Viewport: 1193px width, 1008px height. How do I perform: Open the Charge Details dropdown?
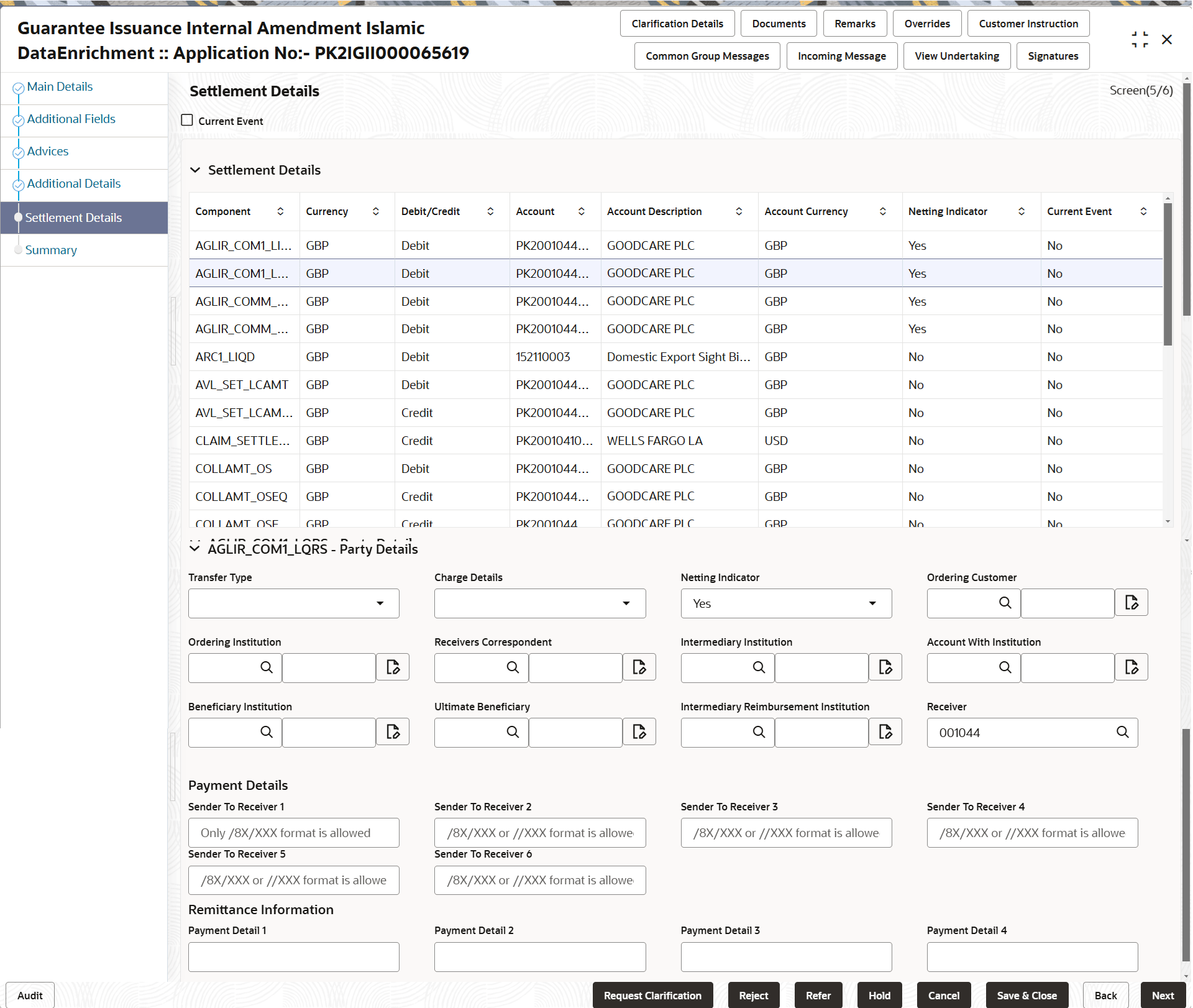coord(539,603)
